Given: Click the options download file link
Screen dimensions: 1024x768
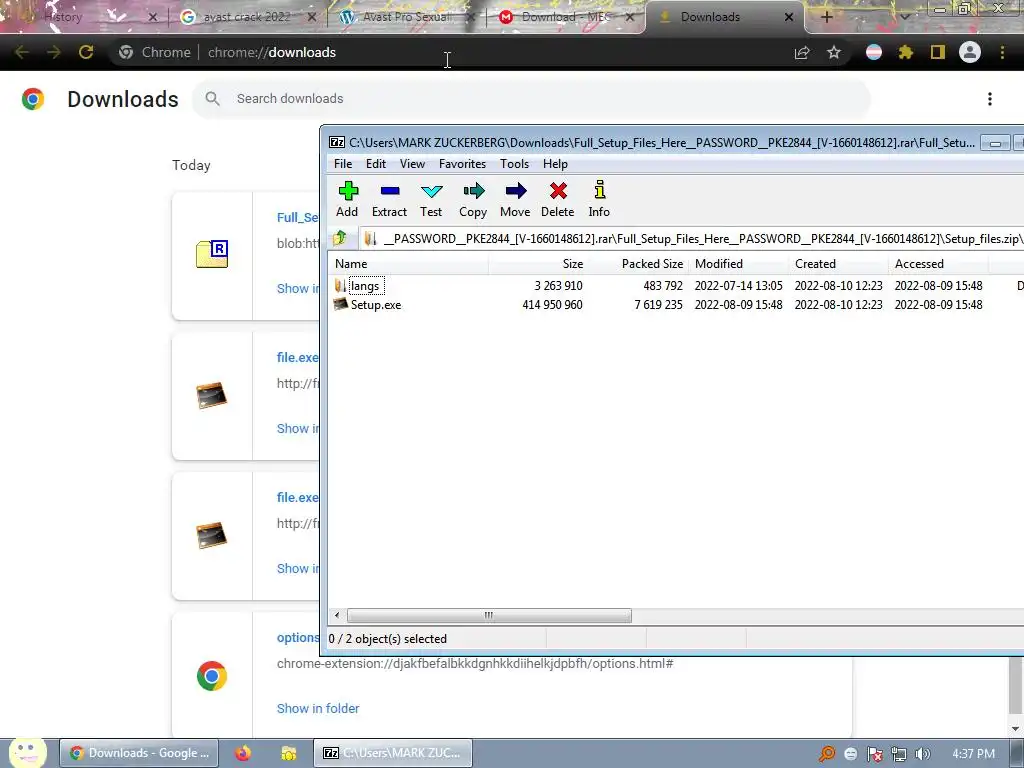Looking at the screenshot, I should coord(298,637).
